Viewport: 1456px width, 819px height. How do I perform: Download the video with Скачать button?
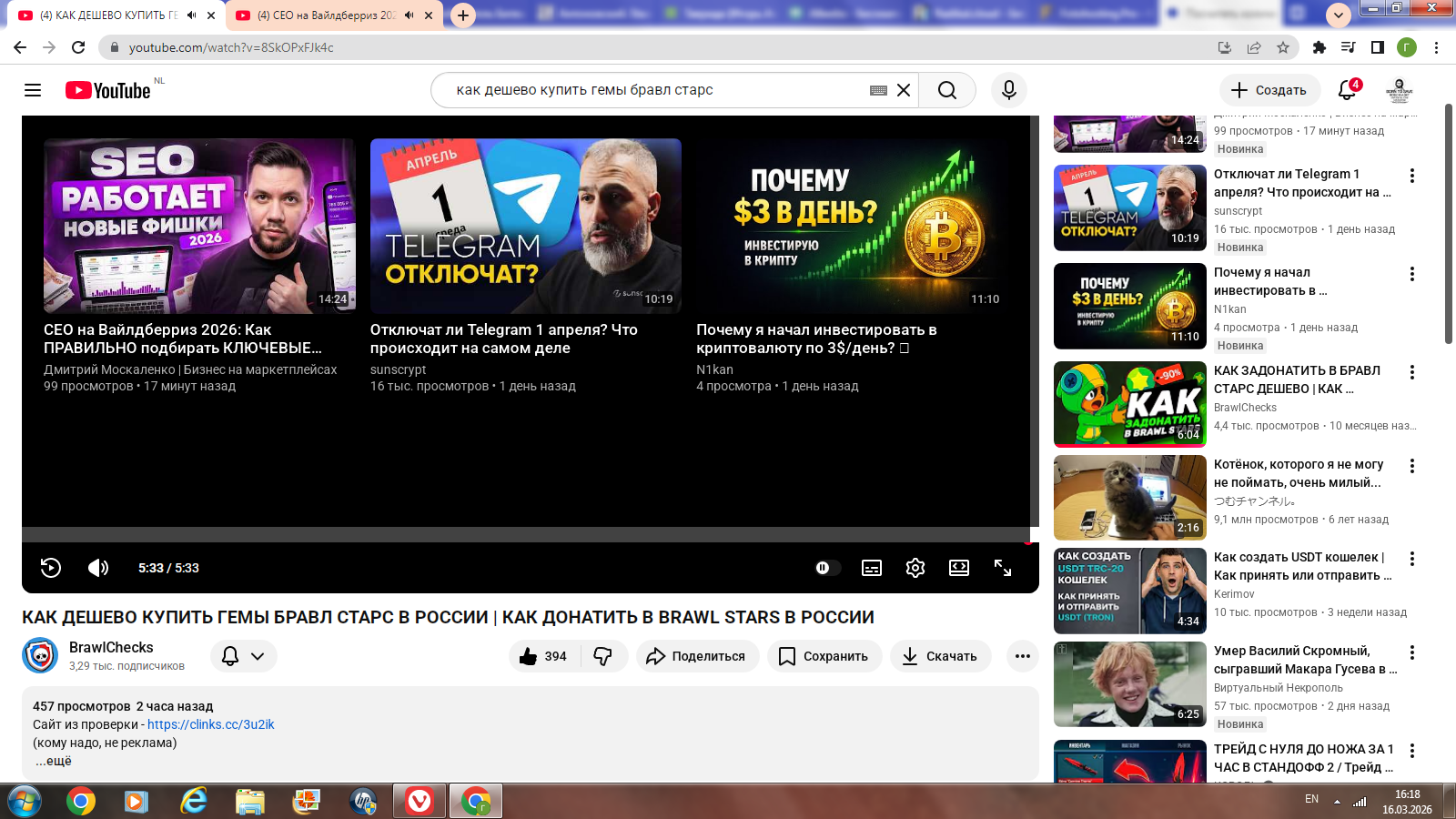coord(940,656)
